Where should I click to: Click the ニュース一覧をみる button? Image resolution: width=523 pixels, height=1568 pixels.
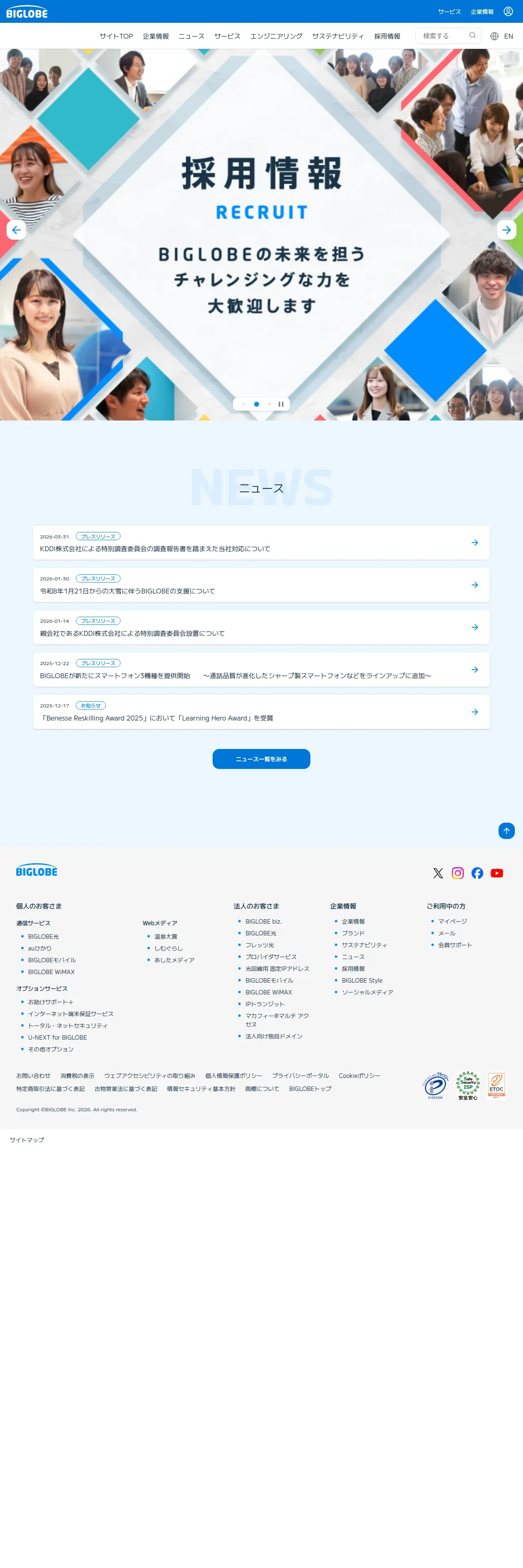coord(261,758)
